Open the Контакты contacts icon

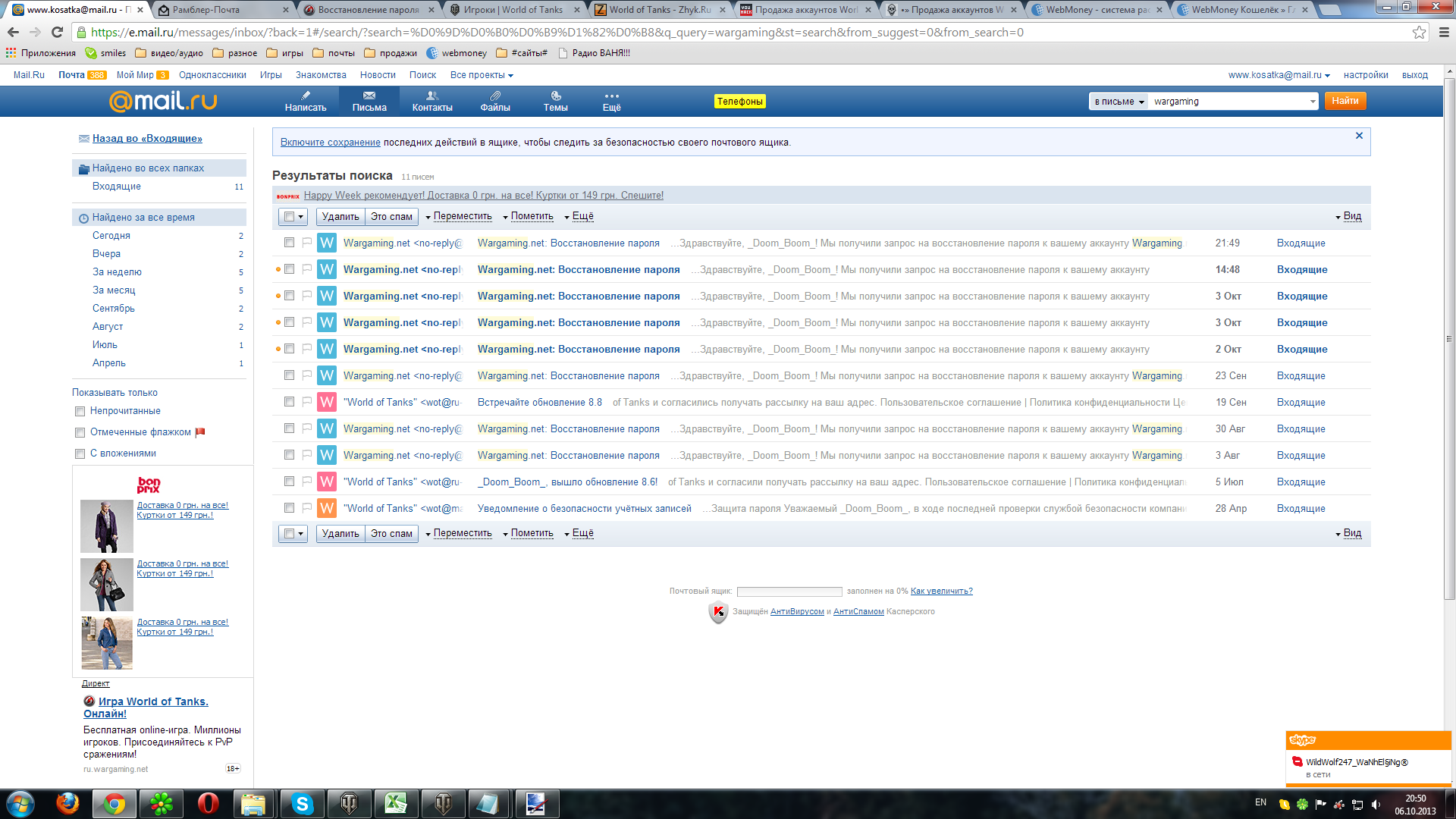pyautogui.click(x=432, y=96)
